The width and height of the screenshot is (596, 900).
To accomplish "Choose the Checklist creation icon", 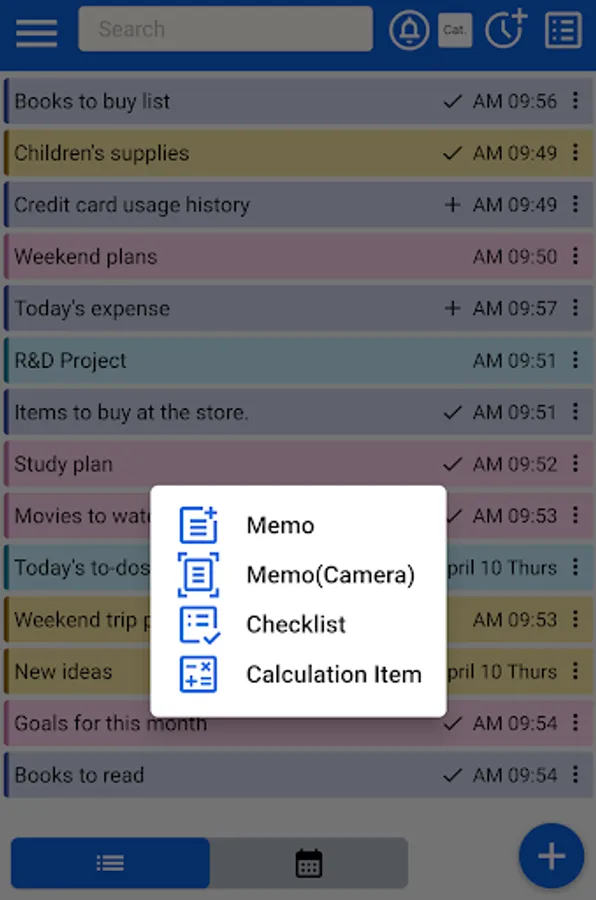I will (x=197, y=623).
